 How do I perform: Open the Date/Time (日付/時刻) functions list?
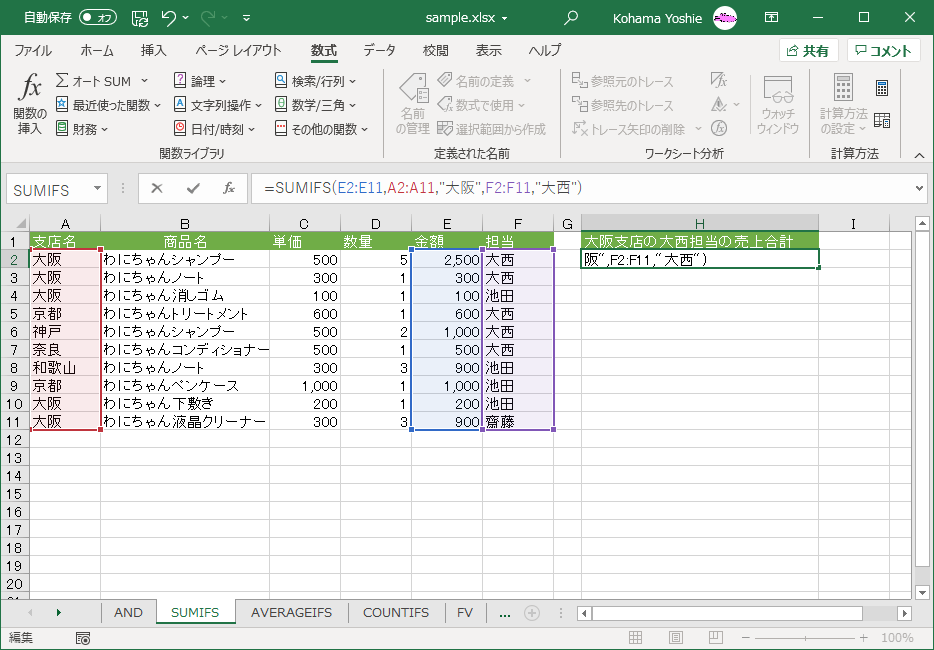pyautogui.click(x=214, y=129)
